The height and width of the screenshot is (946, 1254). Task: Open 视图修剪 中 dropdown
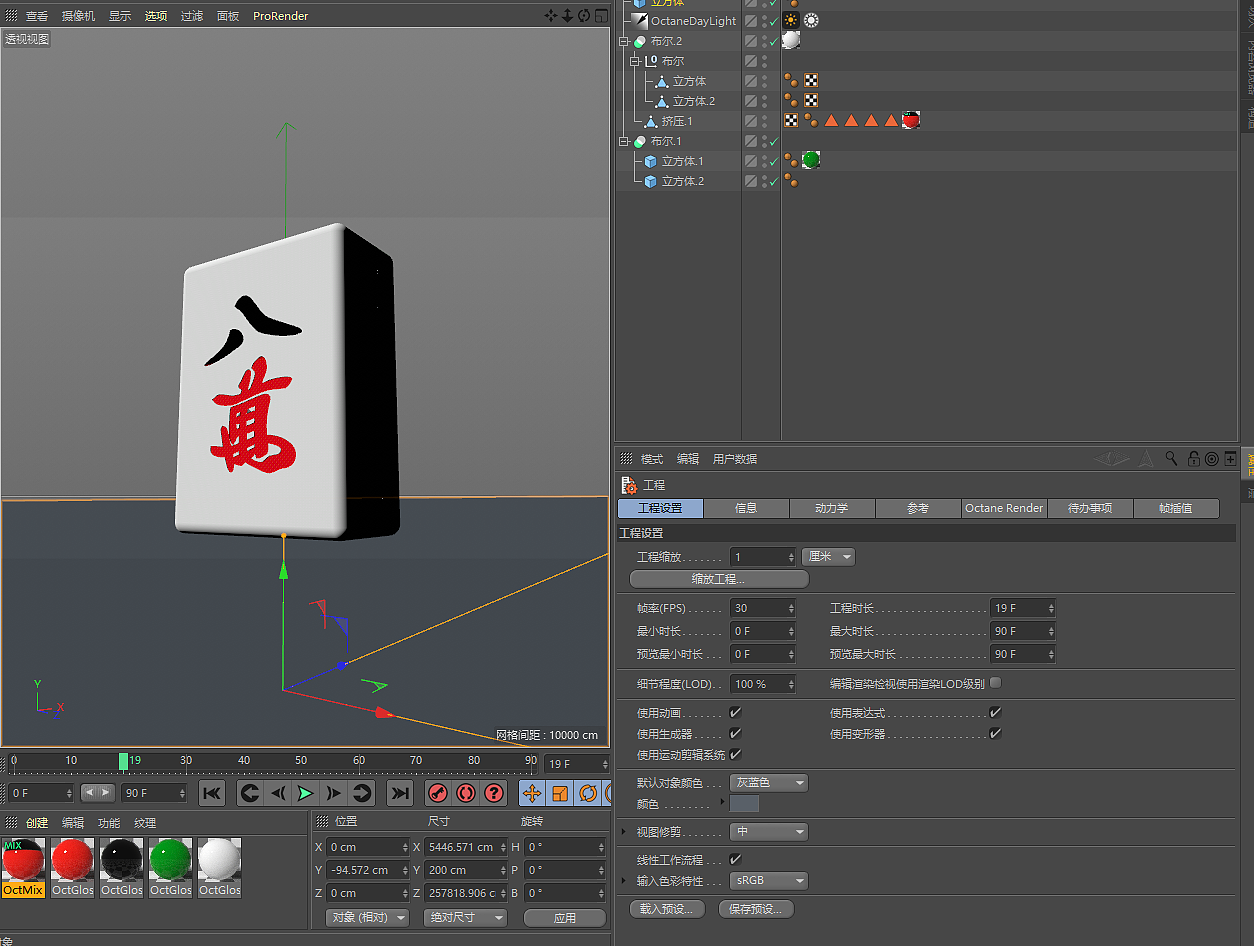(x=768, y=832)
